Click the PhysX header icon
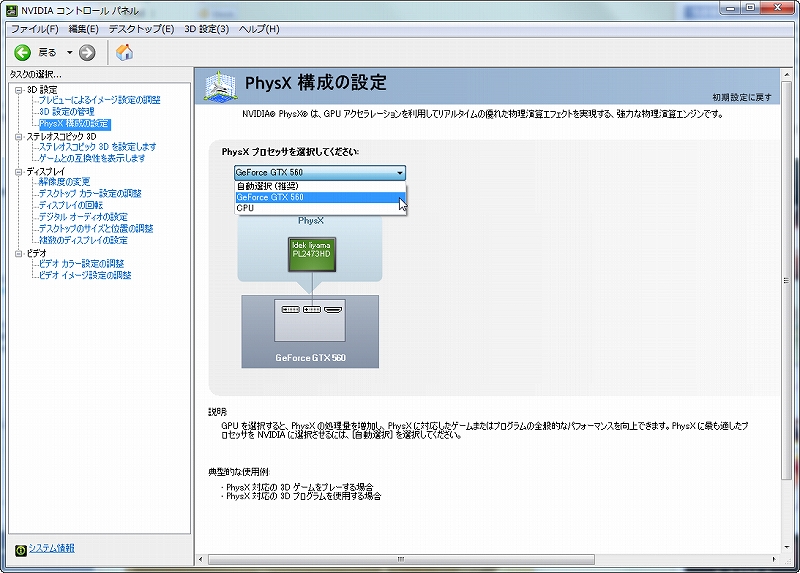800x573 pixels. (220, 86)
